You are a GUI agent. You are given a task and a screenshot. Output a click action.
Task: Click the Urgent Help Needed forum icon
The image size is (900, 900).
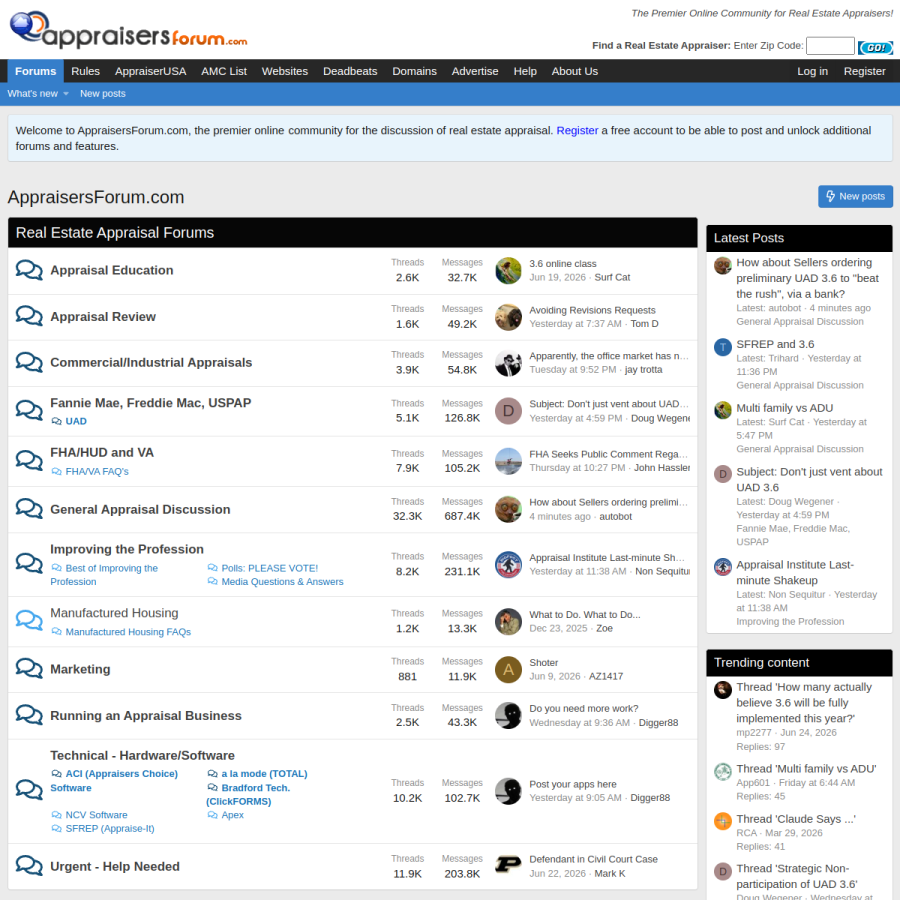[x=29, y=866]
